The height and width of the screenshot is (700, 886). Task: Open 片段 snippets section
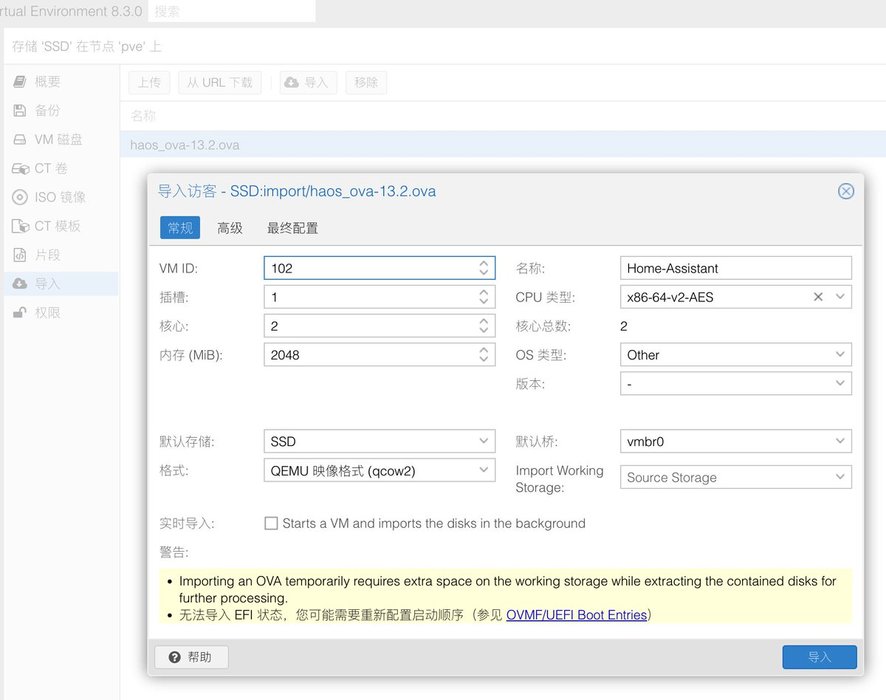tap(47, 255)
